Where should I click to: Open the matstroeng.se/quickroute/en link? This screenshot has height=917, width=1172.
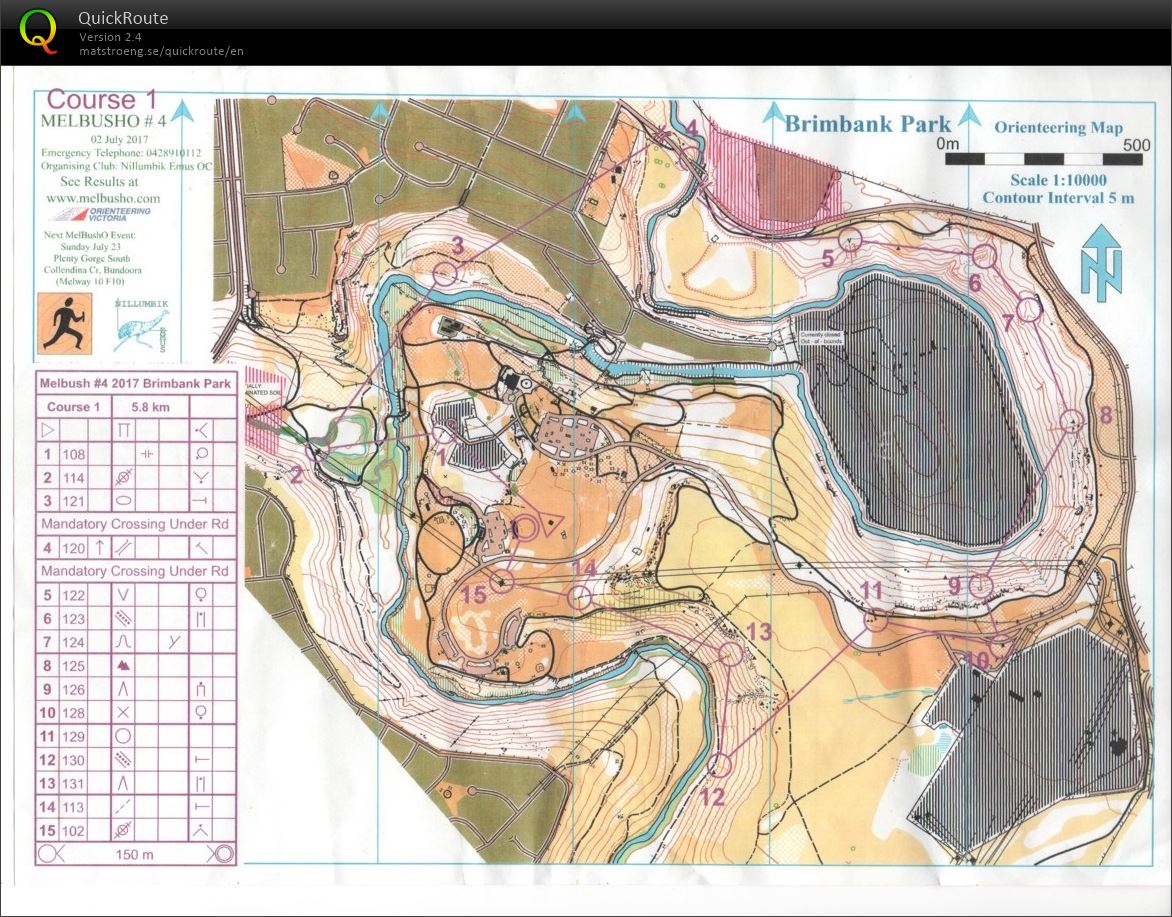(x=162, y=51)
